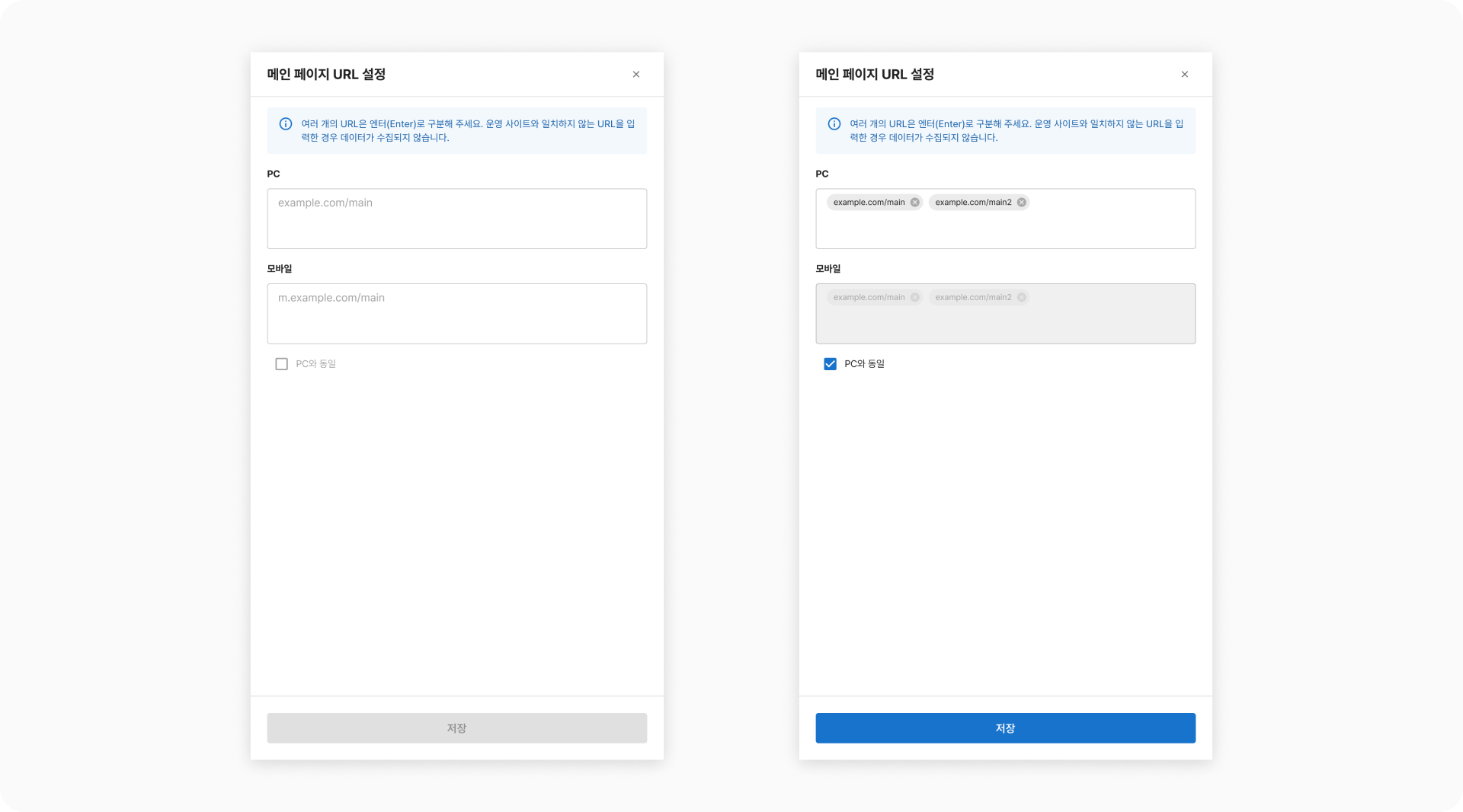Remove example.com/main chip from the PC field
Viewport: 1463px width, 812px height.
(914, 203)
